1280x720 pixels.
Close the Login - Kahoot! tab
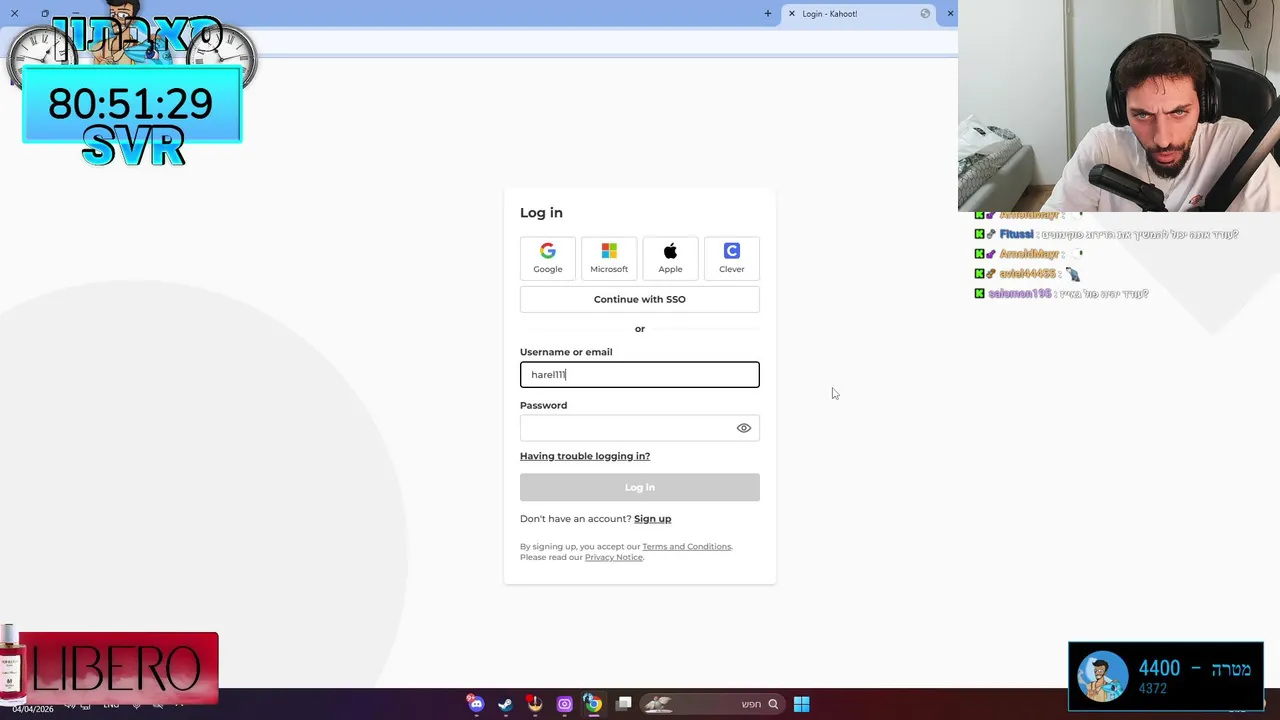[792, 13]
